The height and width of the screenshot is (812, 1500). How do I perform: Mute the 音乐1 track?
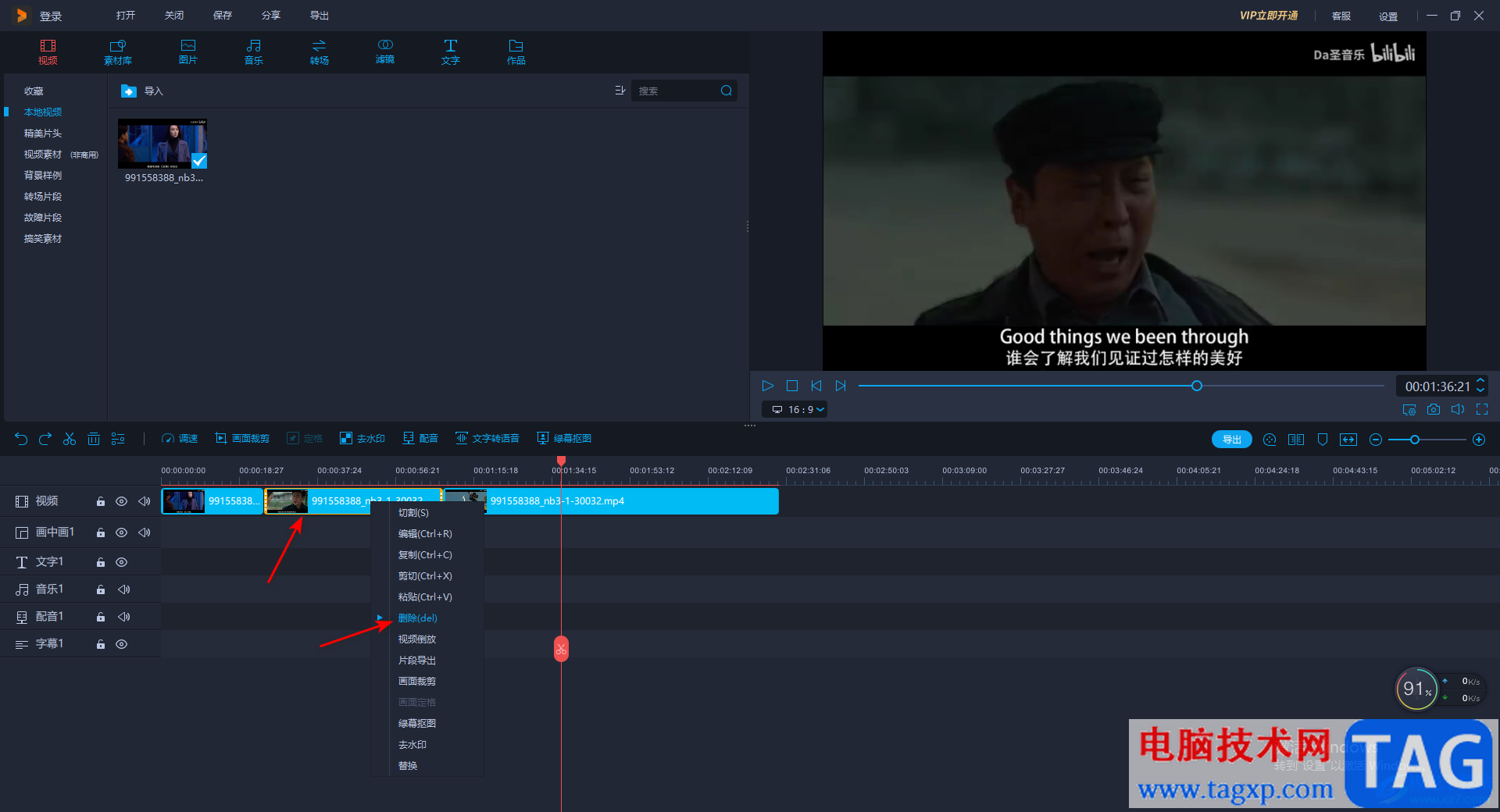pos(124,589)
